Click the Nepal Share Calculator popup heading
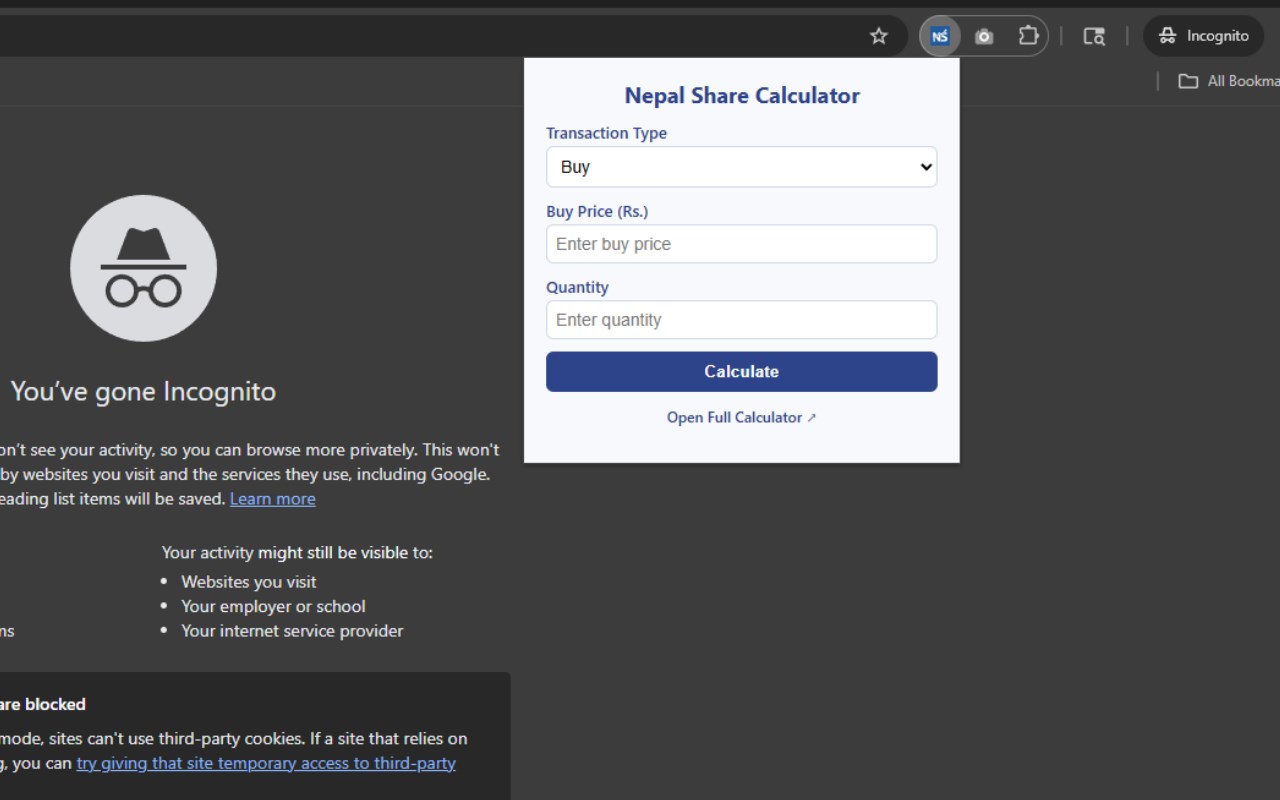Viewport: 1280px width, 800px height. tap(742, 96)
